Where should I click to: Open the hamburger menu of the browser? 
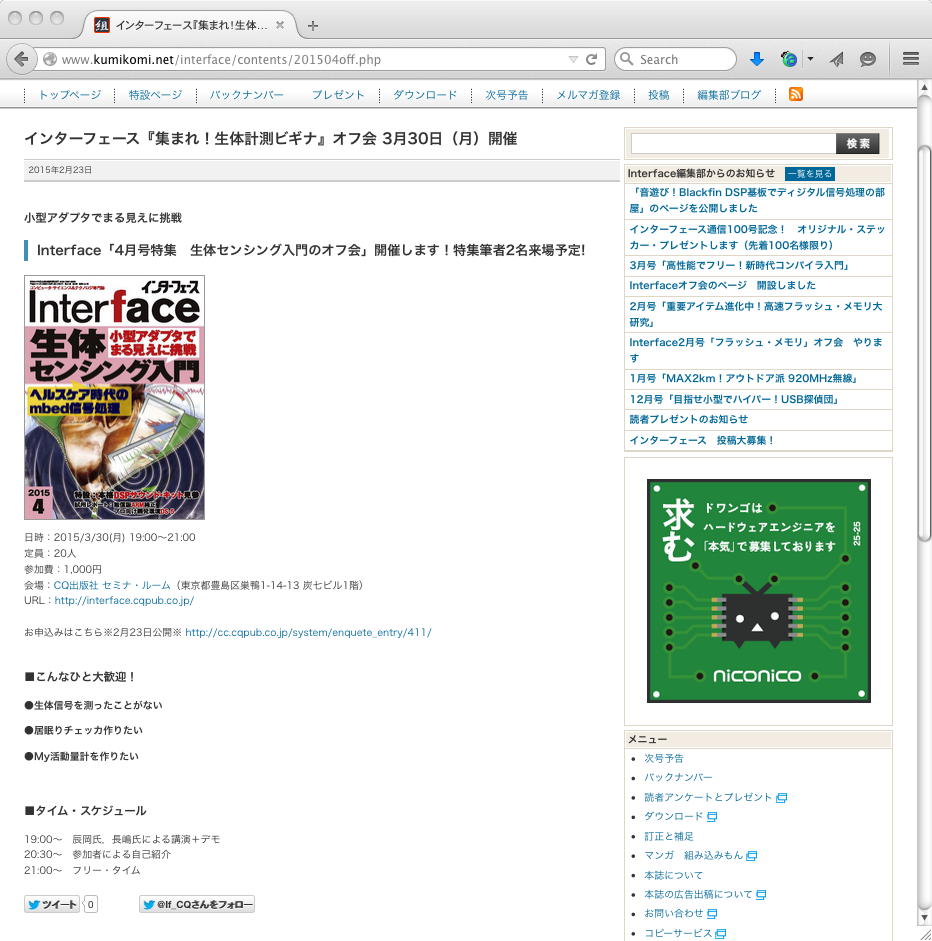click(911, 58)
